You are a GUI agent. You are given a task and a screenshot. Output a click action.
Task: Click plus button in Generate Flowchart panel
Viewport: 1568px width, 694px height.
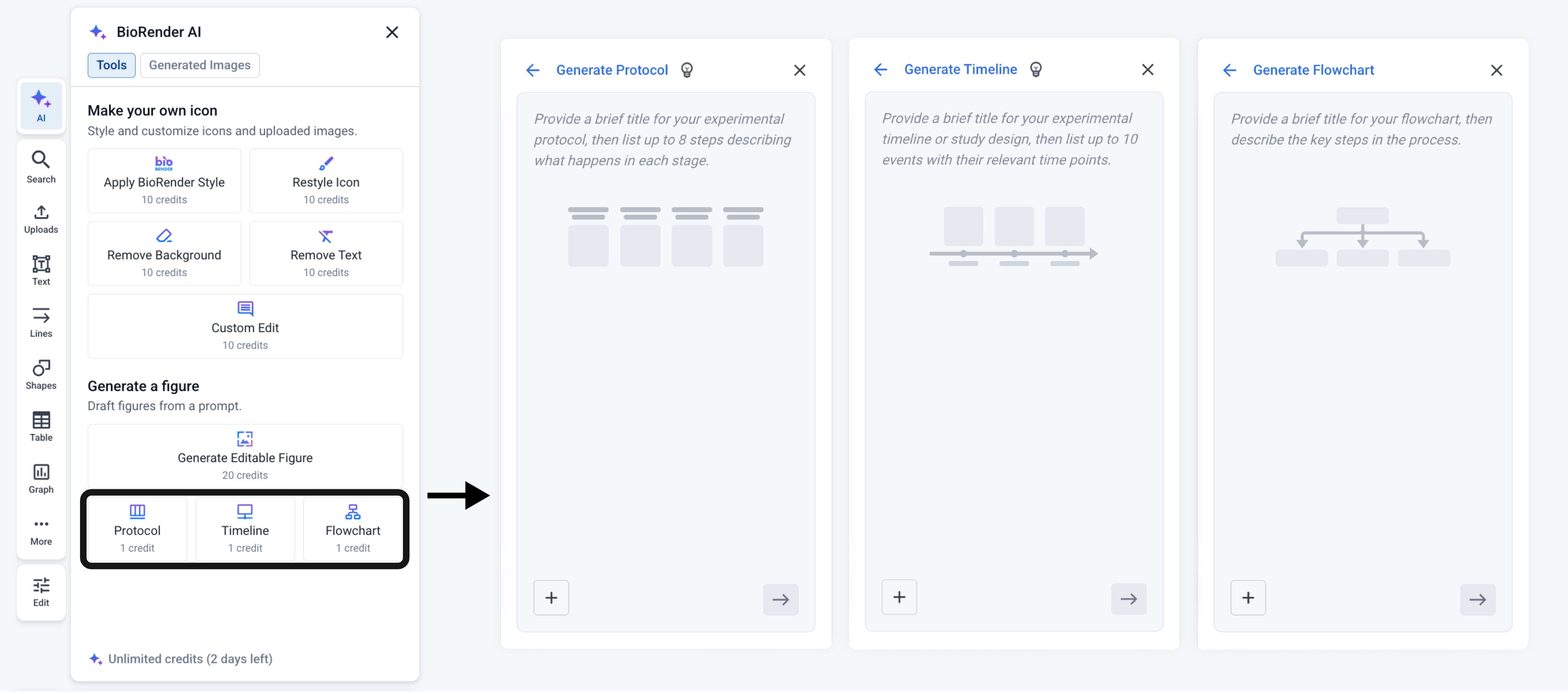click(1248, 598)
